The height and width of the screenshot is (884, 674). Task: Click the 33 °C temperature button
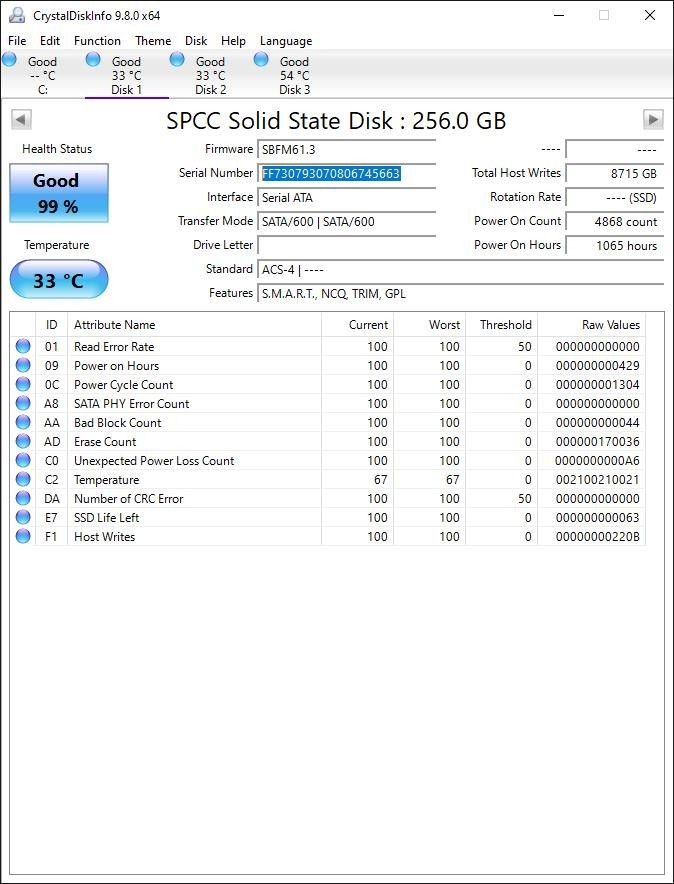pyautogui.click(x=59, y=280)
